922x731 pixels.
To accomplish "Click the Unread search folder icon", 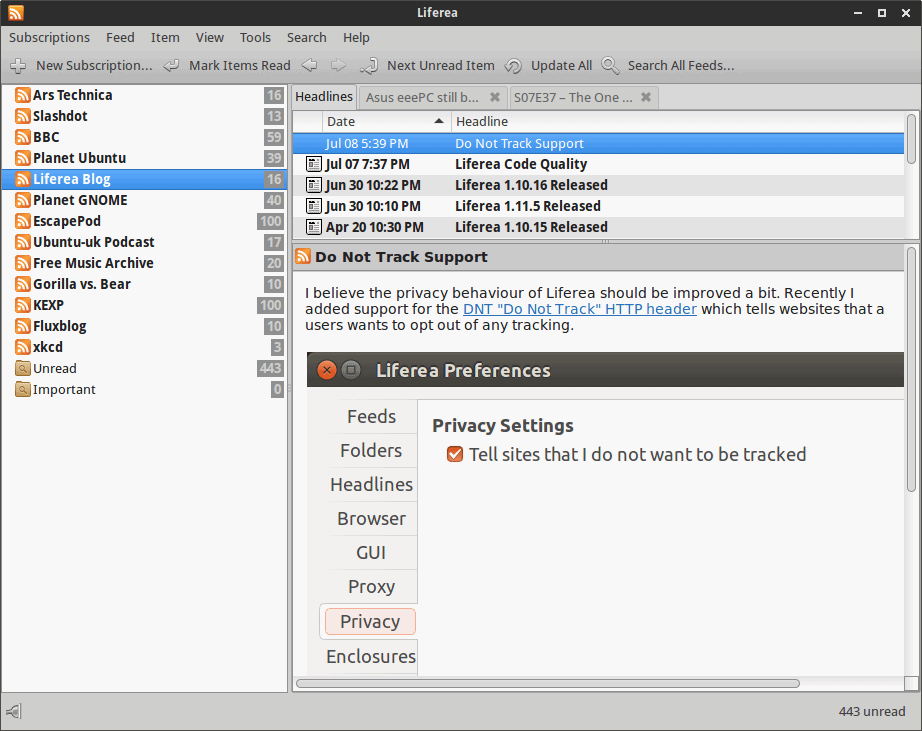I will tap(23, 369).
